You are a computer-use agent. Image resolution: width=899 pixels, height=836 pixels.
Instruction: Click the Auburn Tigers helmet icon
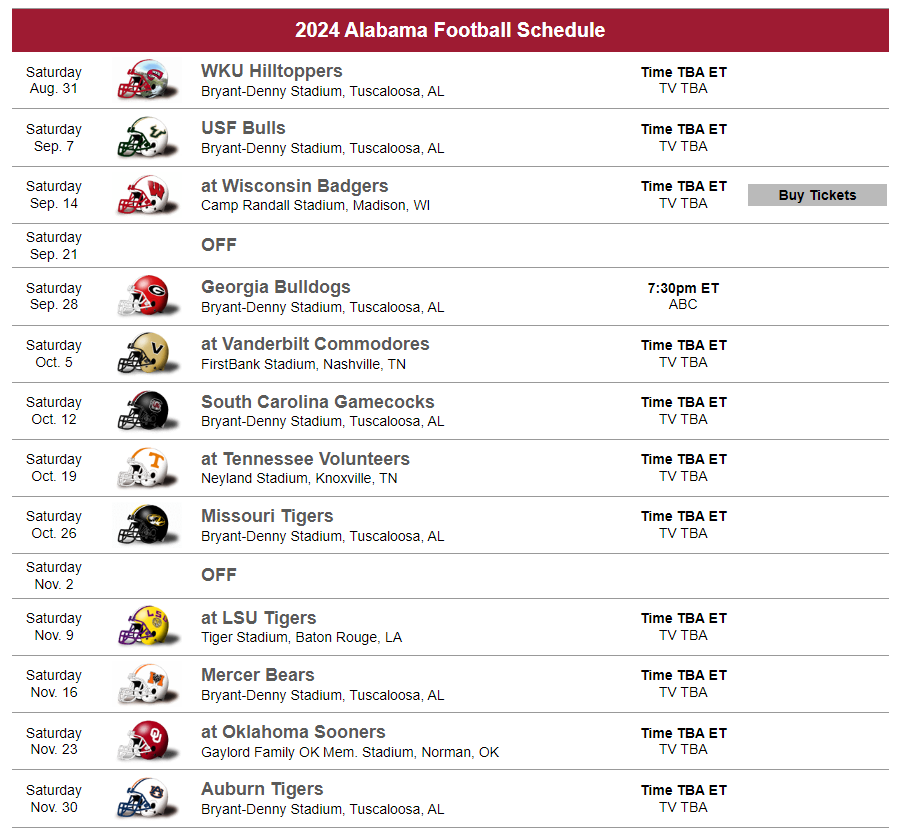pos(145,798)
